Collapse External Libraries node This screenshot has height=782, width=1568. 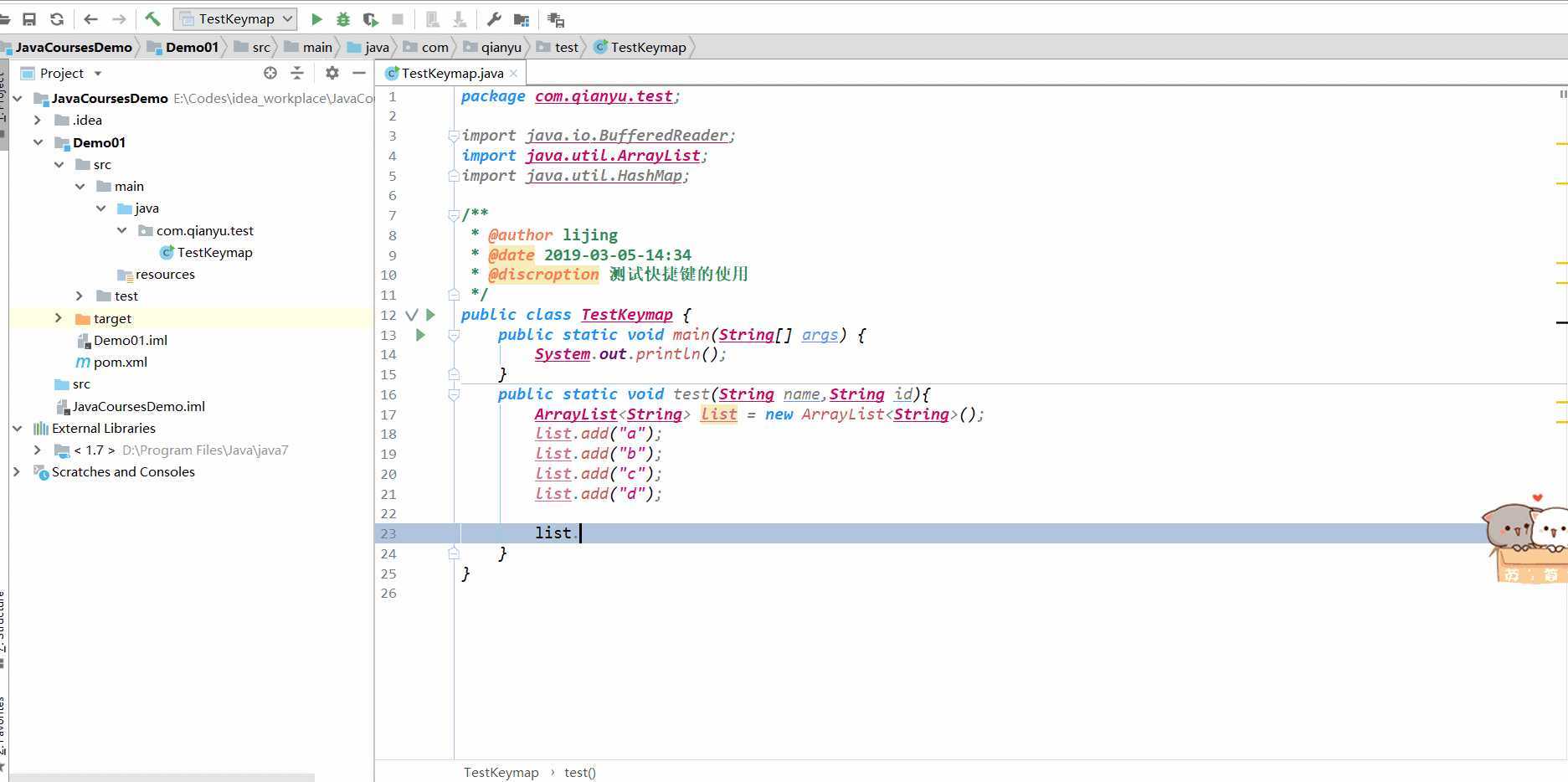point(17,428)
